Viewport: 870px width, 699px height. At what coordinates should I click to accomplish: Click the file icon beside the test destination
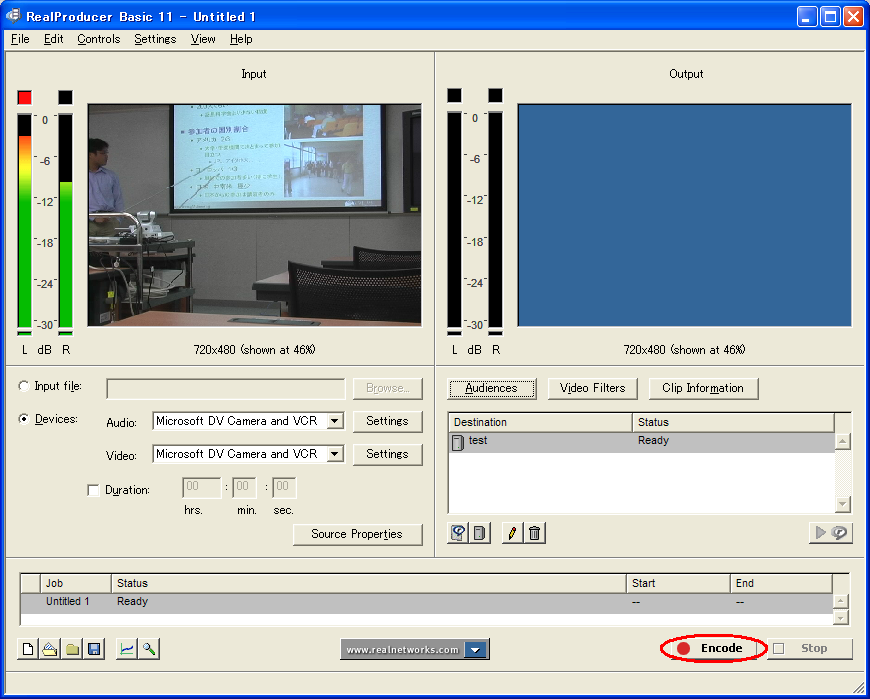click(458, 442)
